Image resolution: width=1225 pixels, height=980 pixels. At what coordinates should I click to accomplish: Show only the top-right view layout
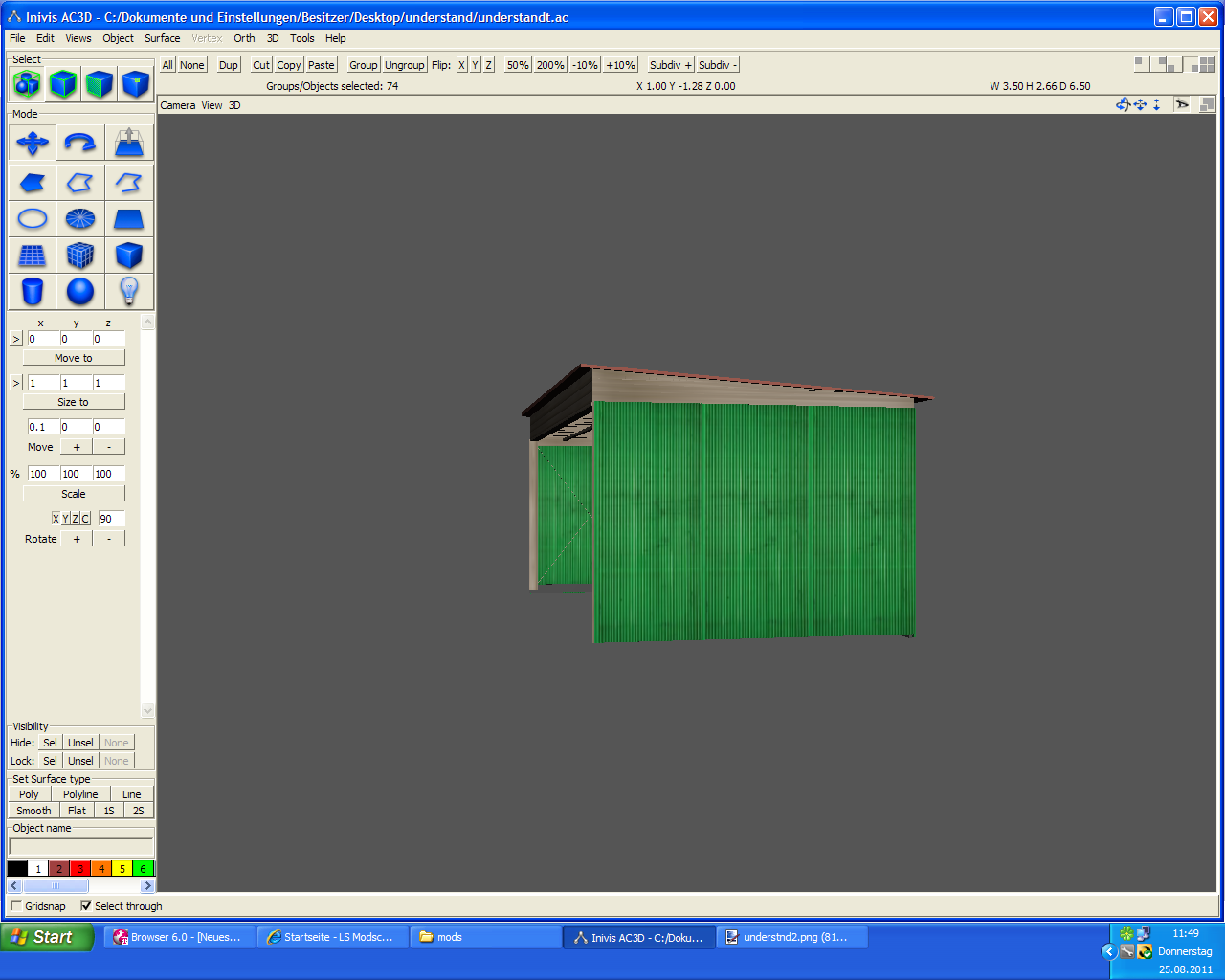[1158, 64]
